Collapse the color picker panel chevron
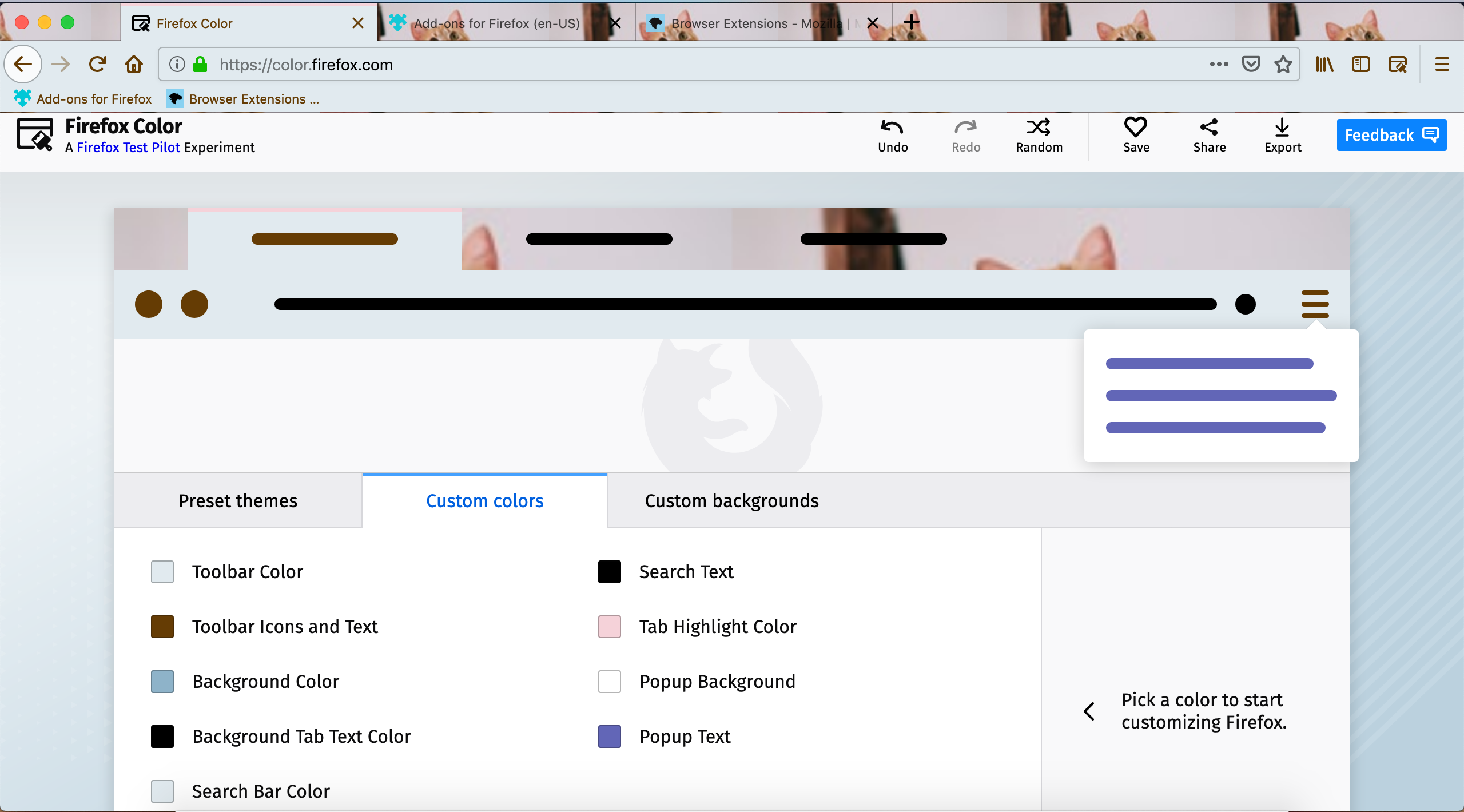The height and width of the screenshot is (812, 1464). coord(1089,711)
